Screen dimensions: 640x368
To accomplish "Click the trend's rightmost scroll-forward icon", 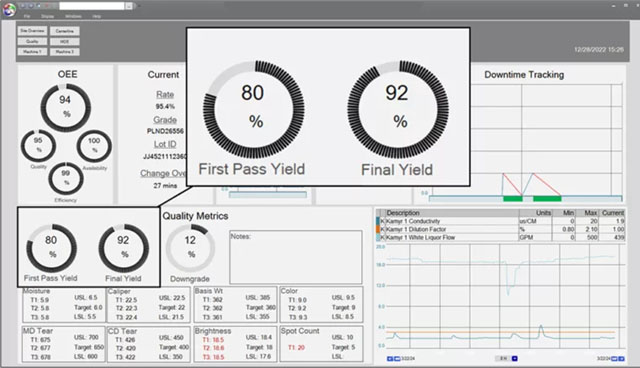I will pos(621,359).
